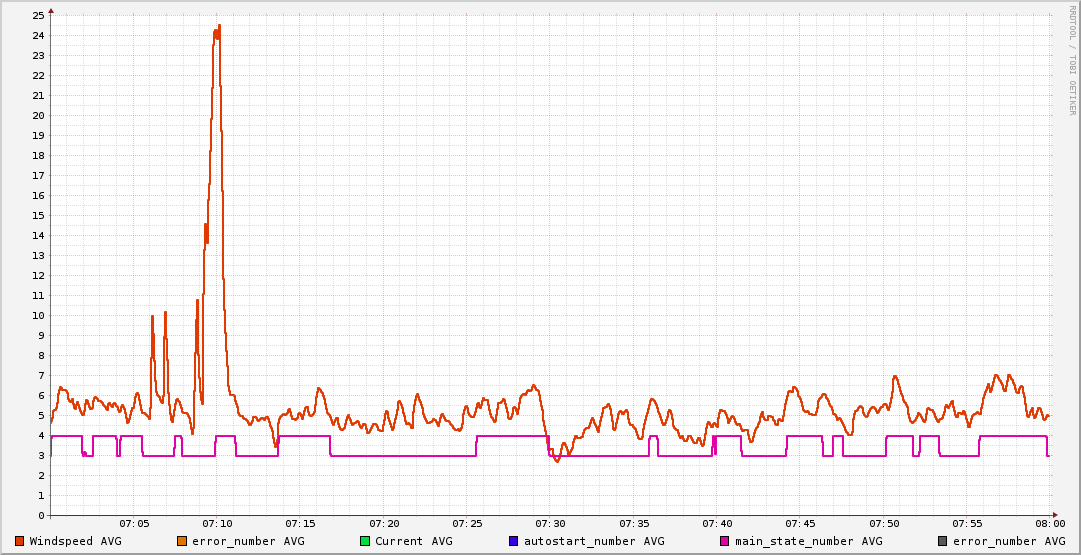Click the green Current AVG legend swatch
The image size is (1081, 555).
[x=365, y=541]
